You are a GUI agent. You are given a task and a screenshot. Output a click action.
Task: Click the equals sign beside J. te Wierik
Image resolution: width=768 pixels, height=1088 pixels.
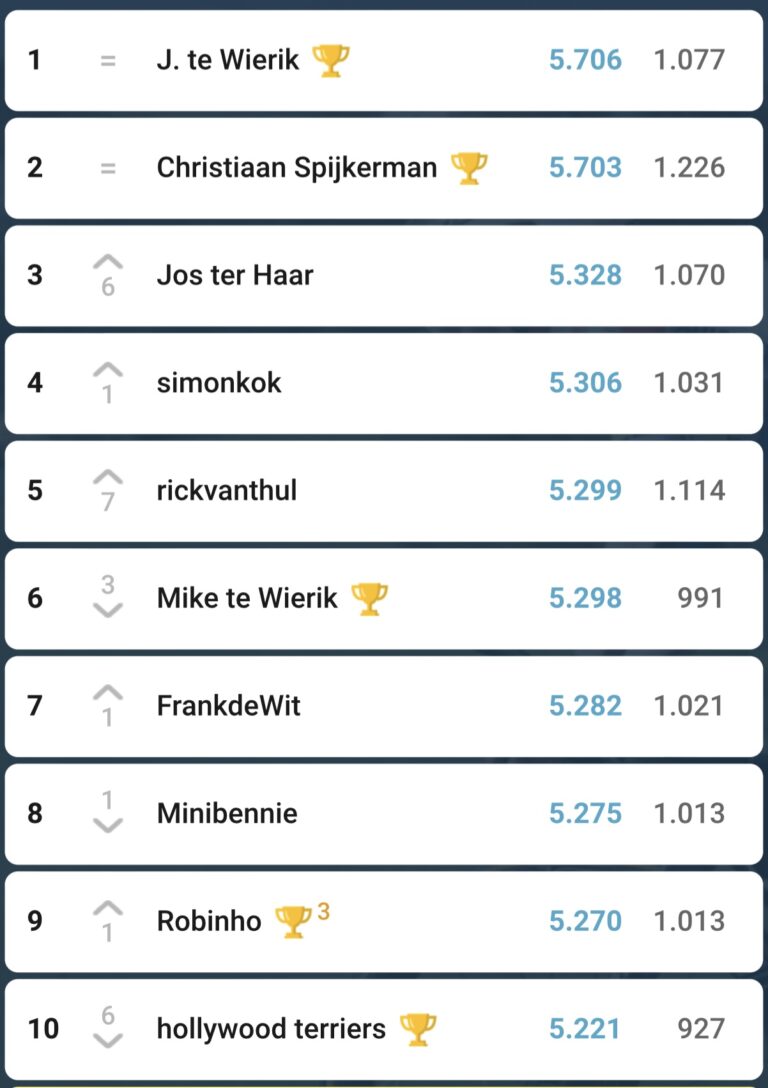click(108, 60)
